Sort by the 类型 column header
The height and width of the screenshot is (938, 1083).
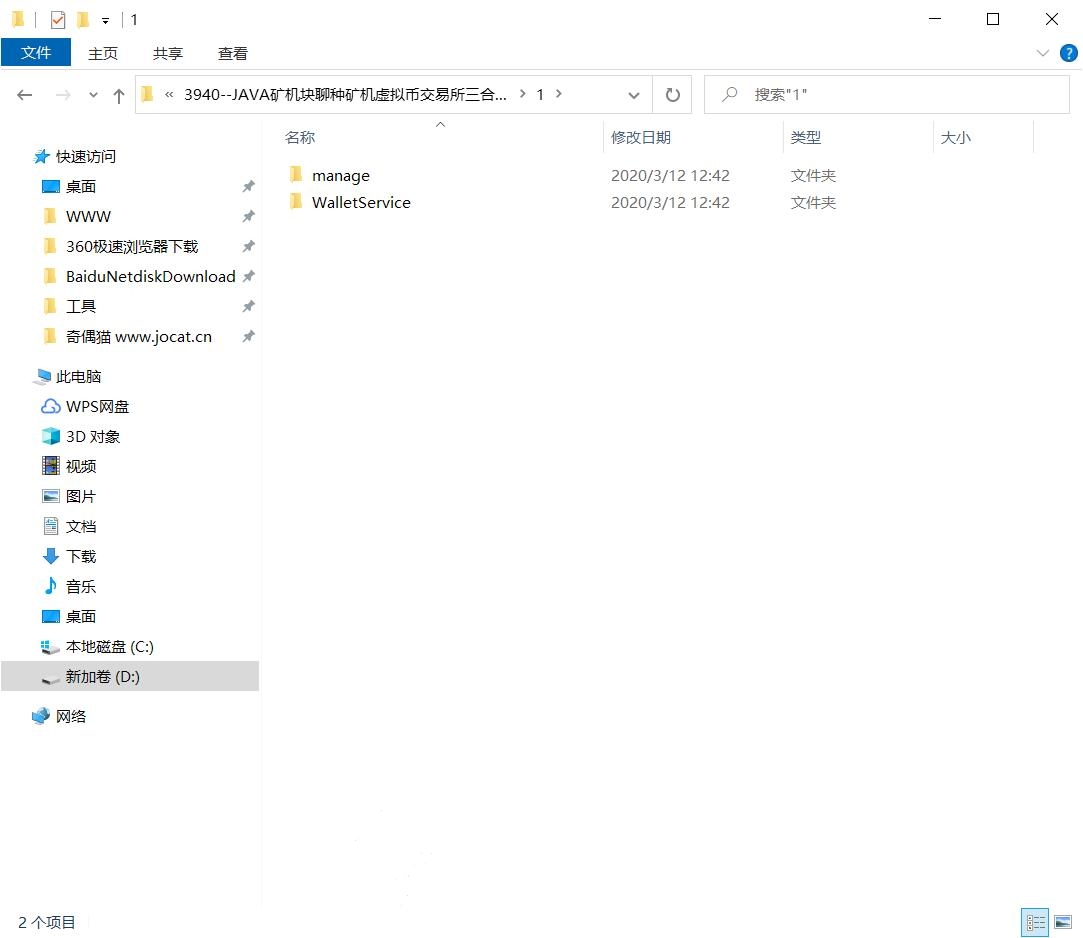click(x=805, y=137)
